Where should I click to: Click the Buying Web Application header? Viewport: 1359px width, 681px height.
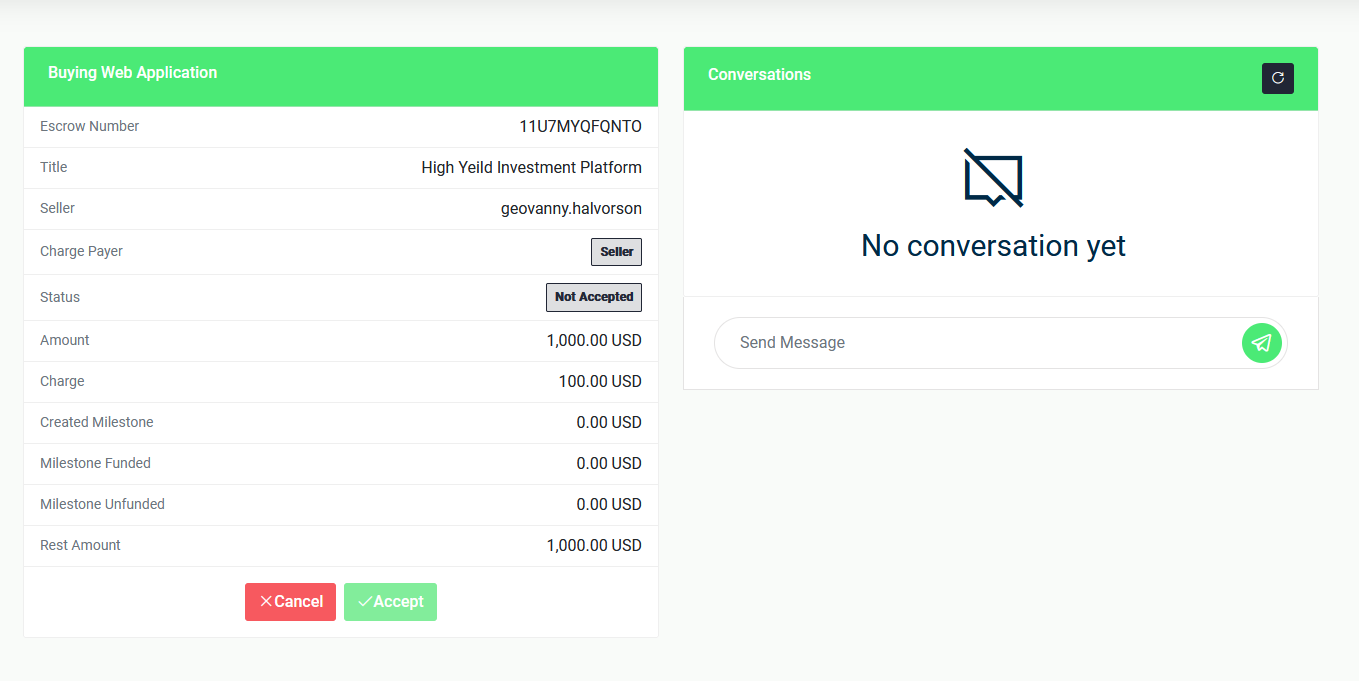(132, 73)
